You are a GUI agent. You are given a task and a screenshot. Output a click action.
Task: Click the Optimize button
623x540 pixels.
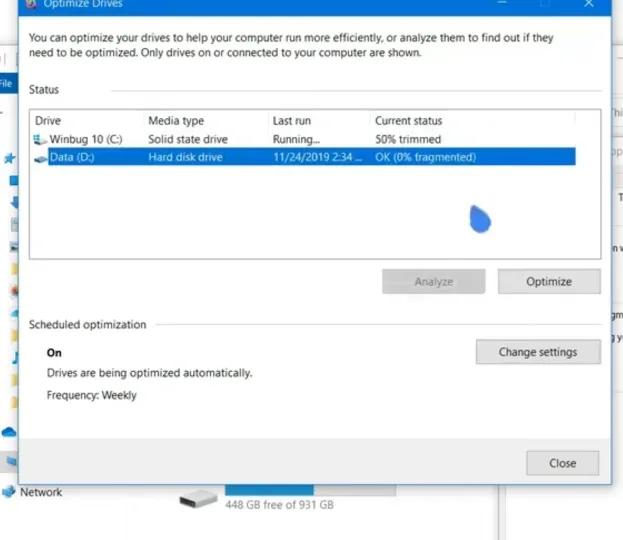pyautogui.click(x=549, y=281)
